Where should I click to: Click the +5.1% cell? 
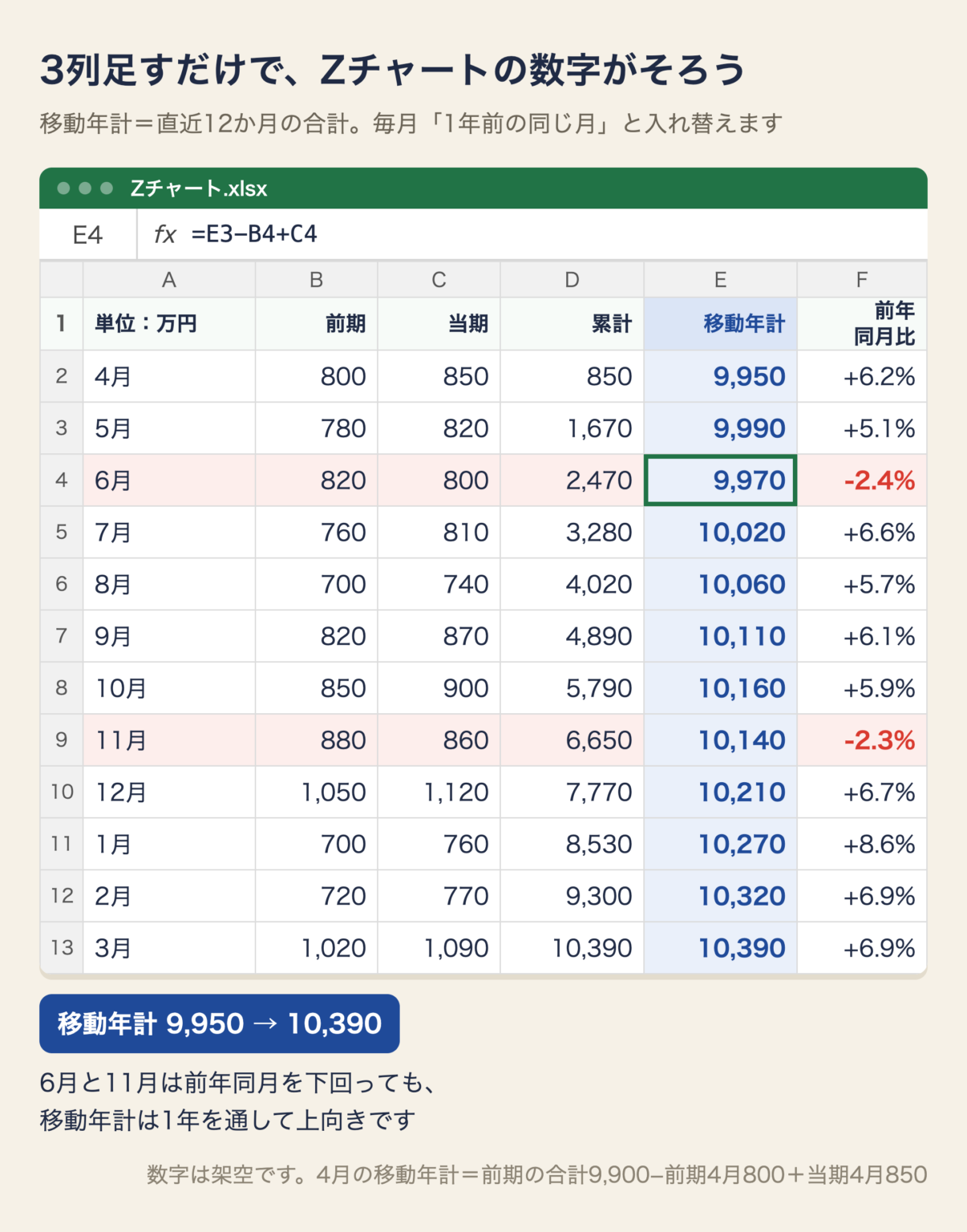(862, 428)
